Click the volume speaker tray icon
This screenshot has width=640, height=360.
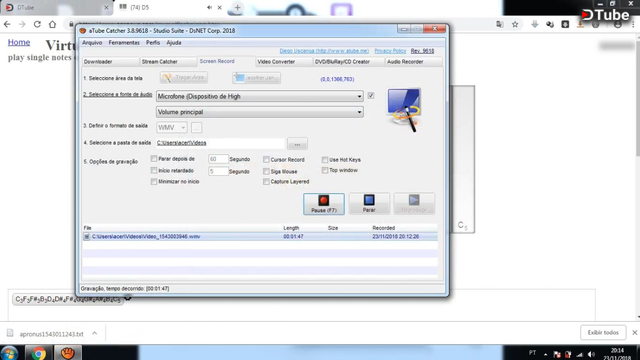click(x=591, y=354)
